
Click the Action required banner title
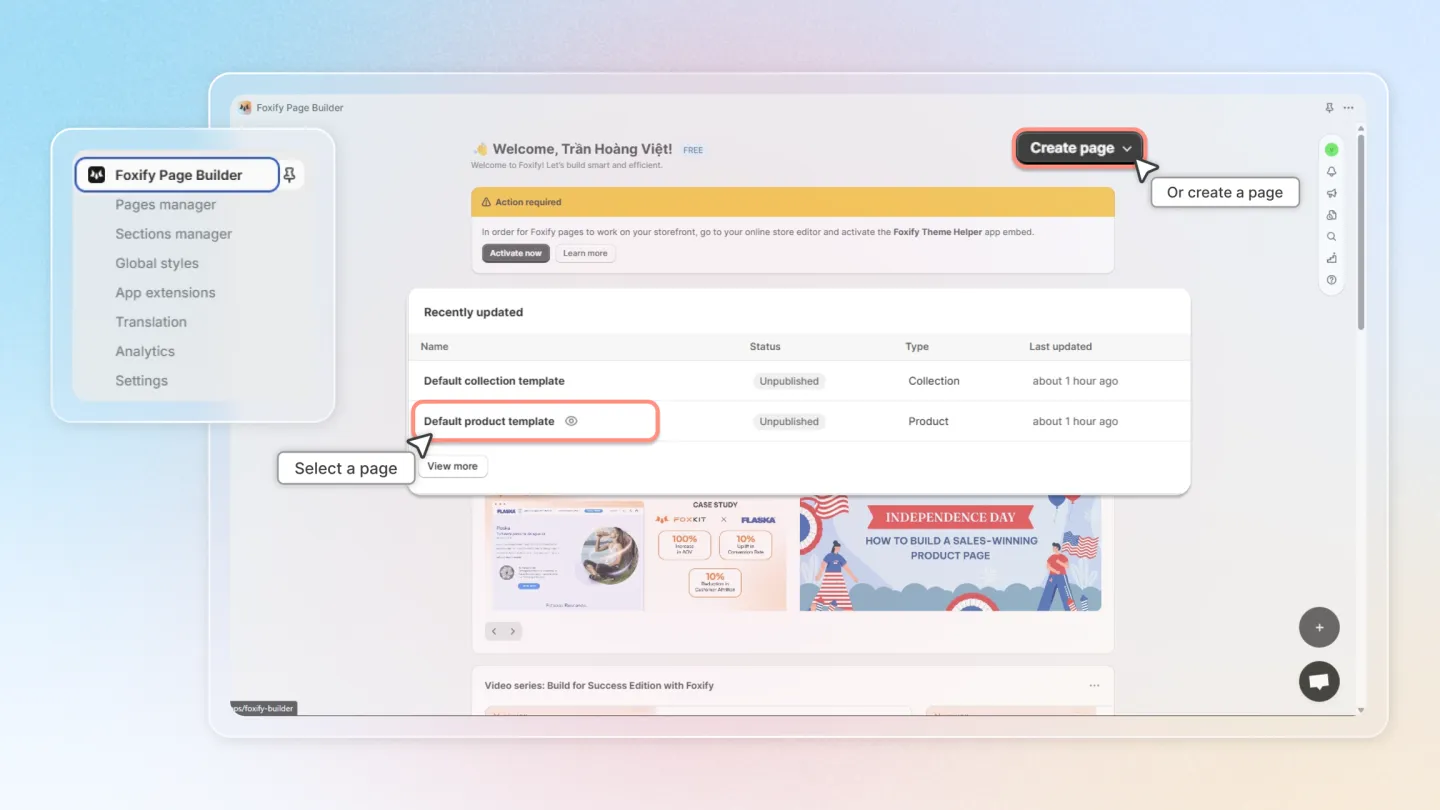click(x=528, y=202)
